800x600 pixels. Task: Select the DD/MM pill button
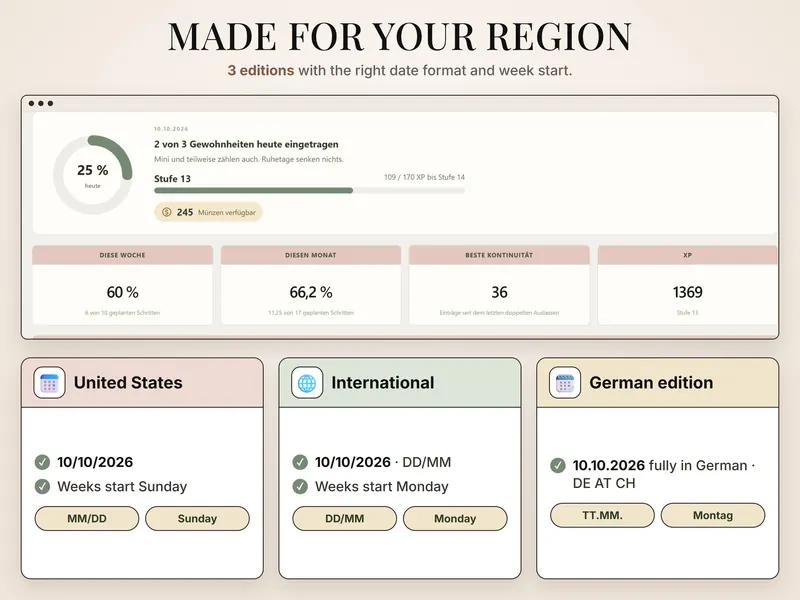pos(344,518)
